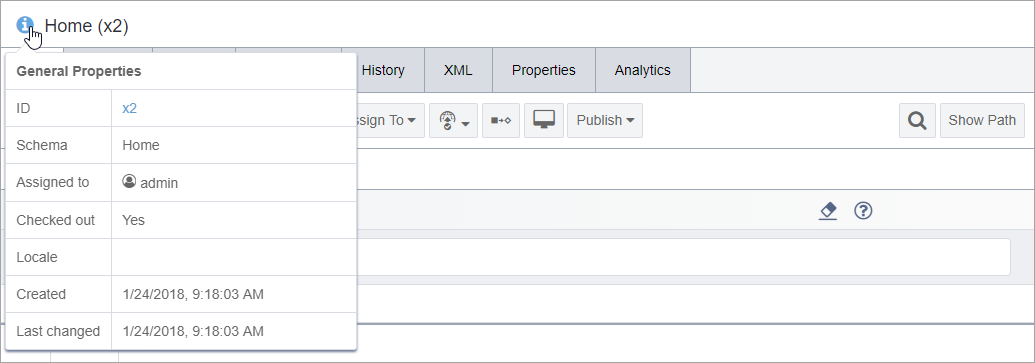The image size is (1035, 363).
Task: Open the Assign To dropdown arrow
Action: click(x=411, y=121)
